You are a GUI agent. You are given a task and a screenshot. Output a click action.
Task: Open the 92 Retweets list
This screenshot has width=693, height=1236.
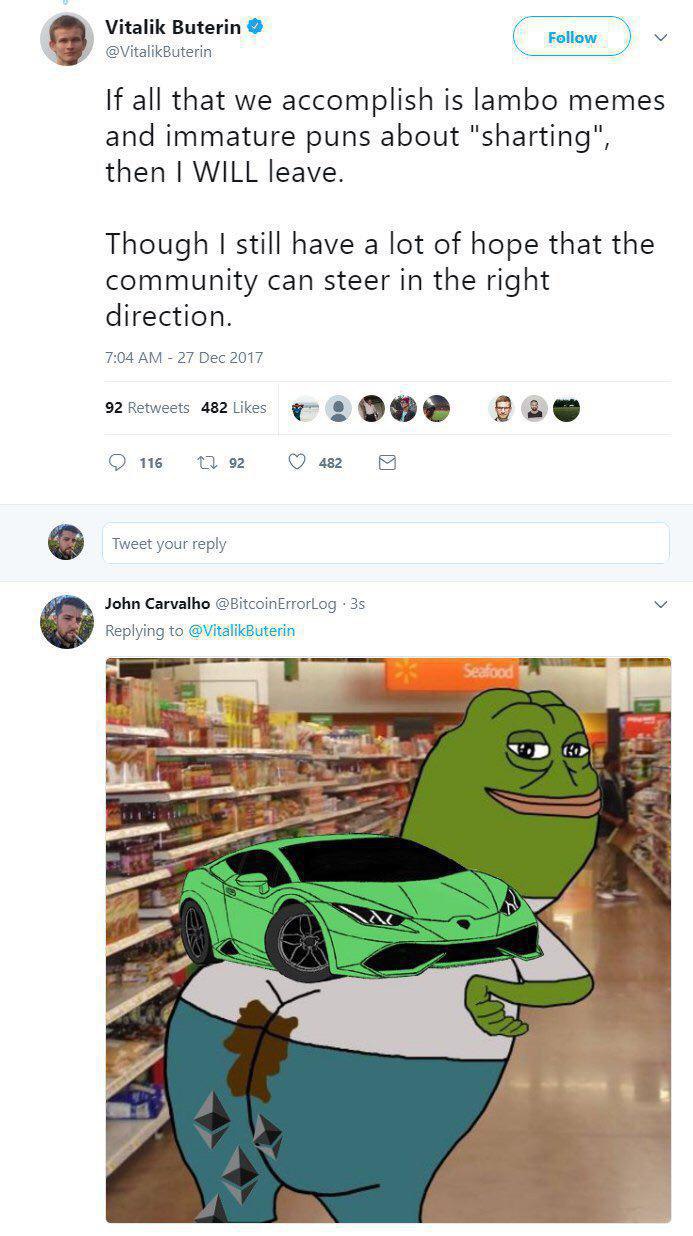click(x=147, y=407)
